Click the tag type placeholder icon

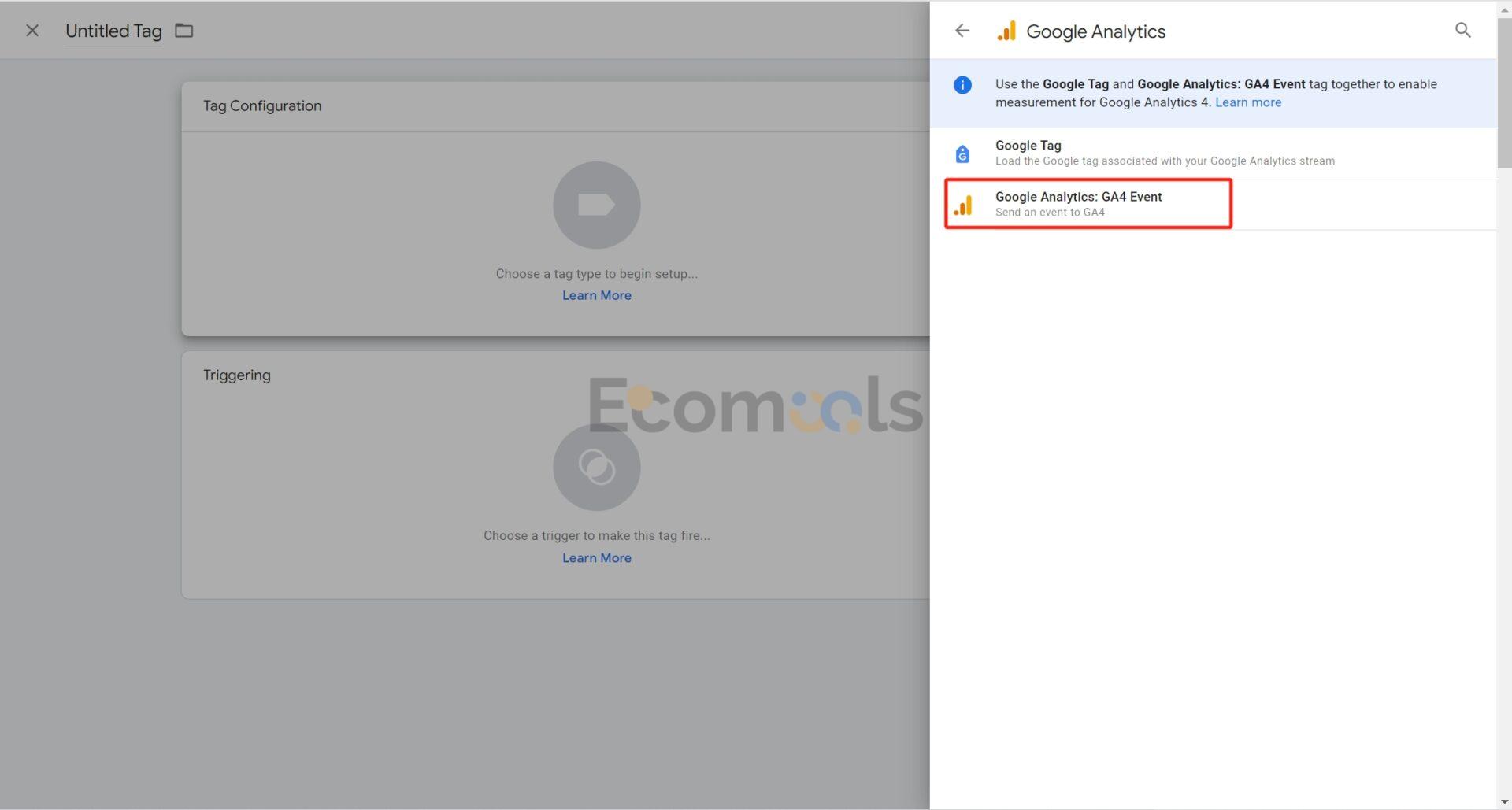point(596,205)
